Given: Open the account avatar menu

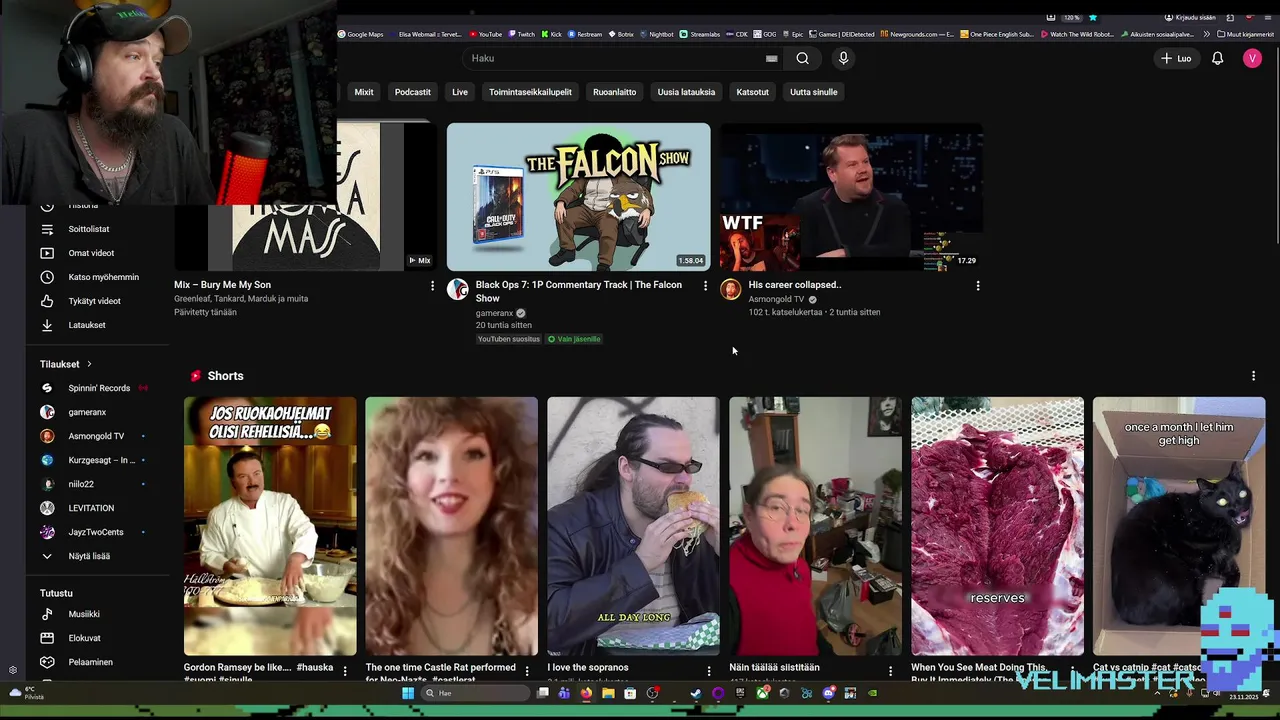Looking at the screenshot, I should pos(1252,58).
